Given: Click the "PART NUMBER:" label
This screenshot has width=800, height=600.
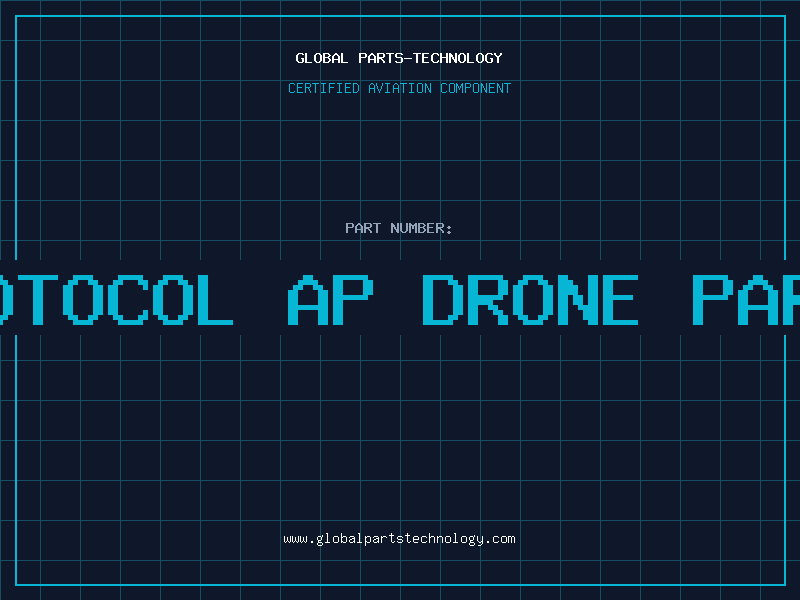Looking at the screenshot, I should [399, 228].
